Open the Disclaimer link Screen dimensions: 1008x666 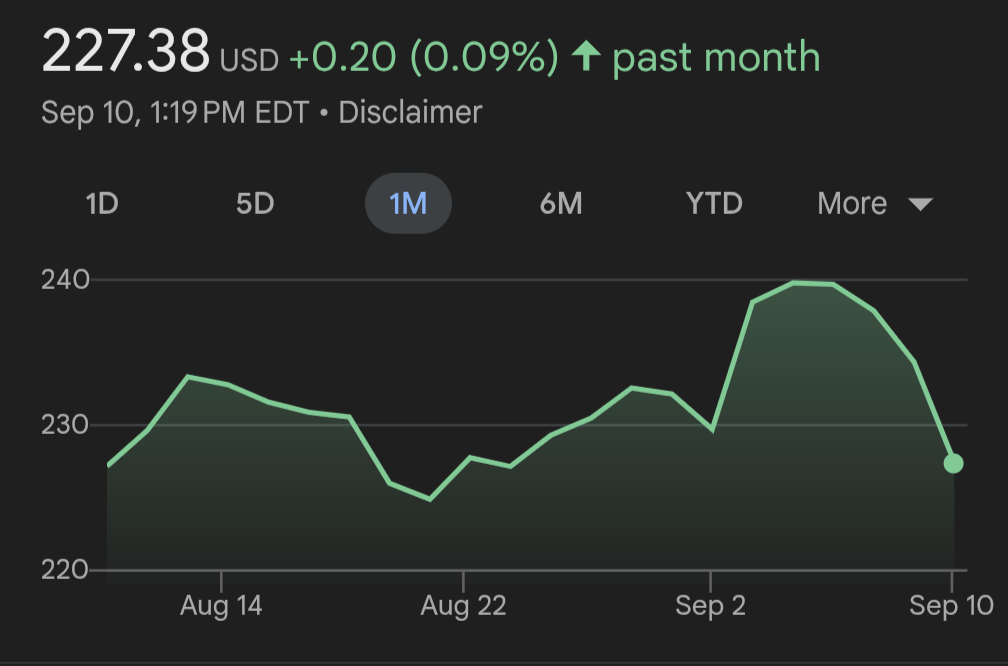[x=410, y=112]
